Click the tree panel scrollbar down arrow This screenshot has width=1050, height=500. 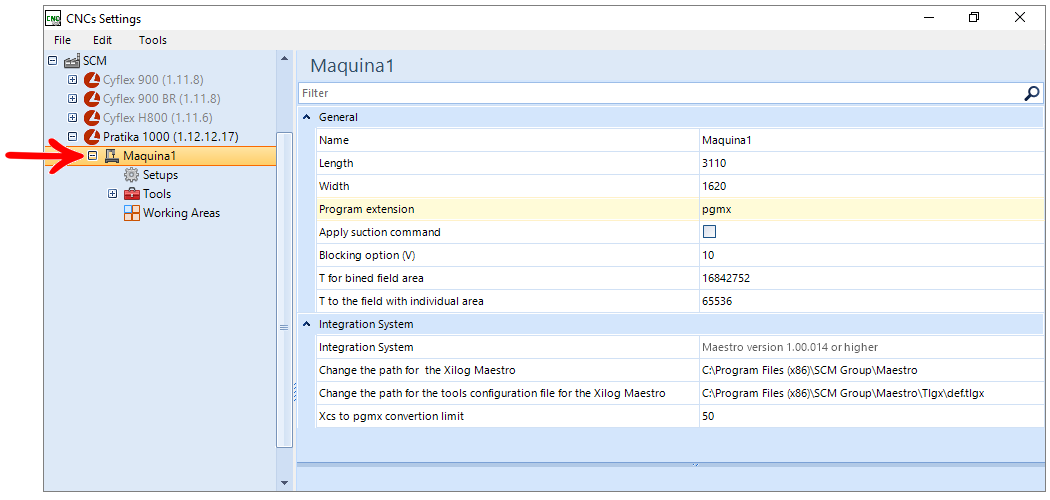285,483
